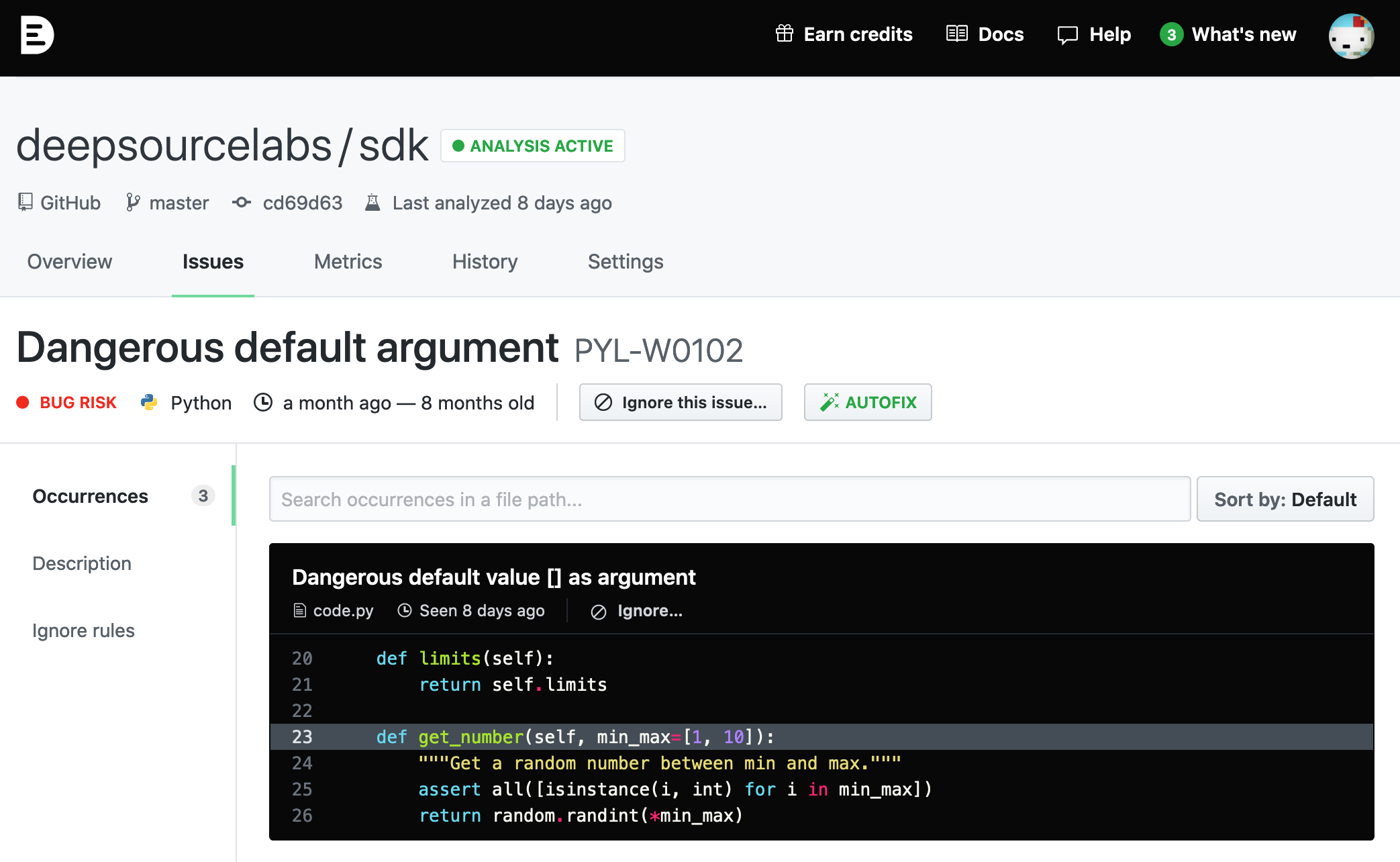Click the Autofix magic wand icon
The image size is (1400, 862).
point(829,402)
